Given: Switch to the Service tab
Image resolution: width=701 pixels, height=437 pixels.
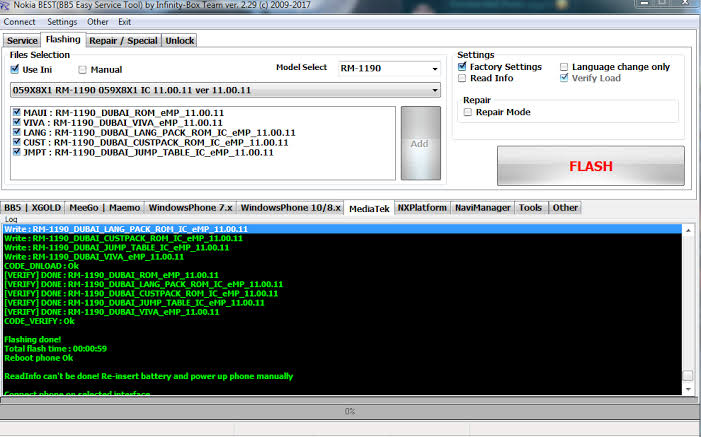Looking at the screenshot, I should (22, 41).
